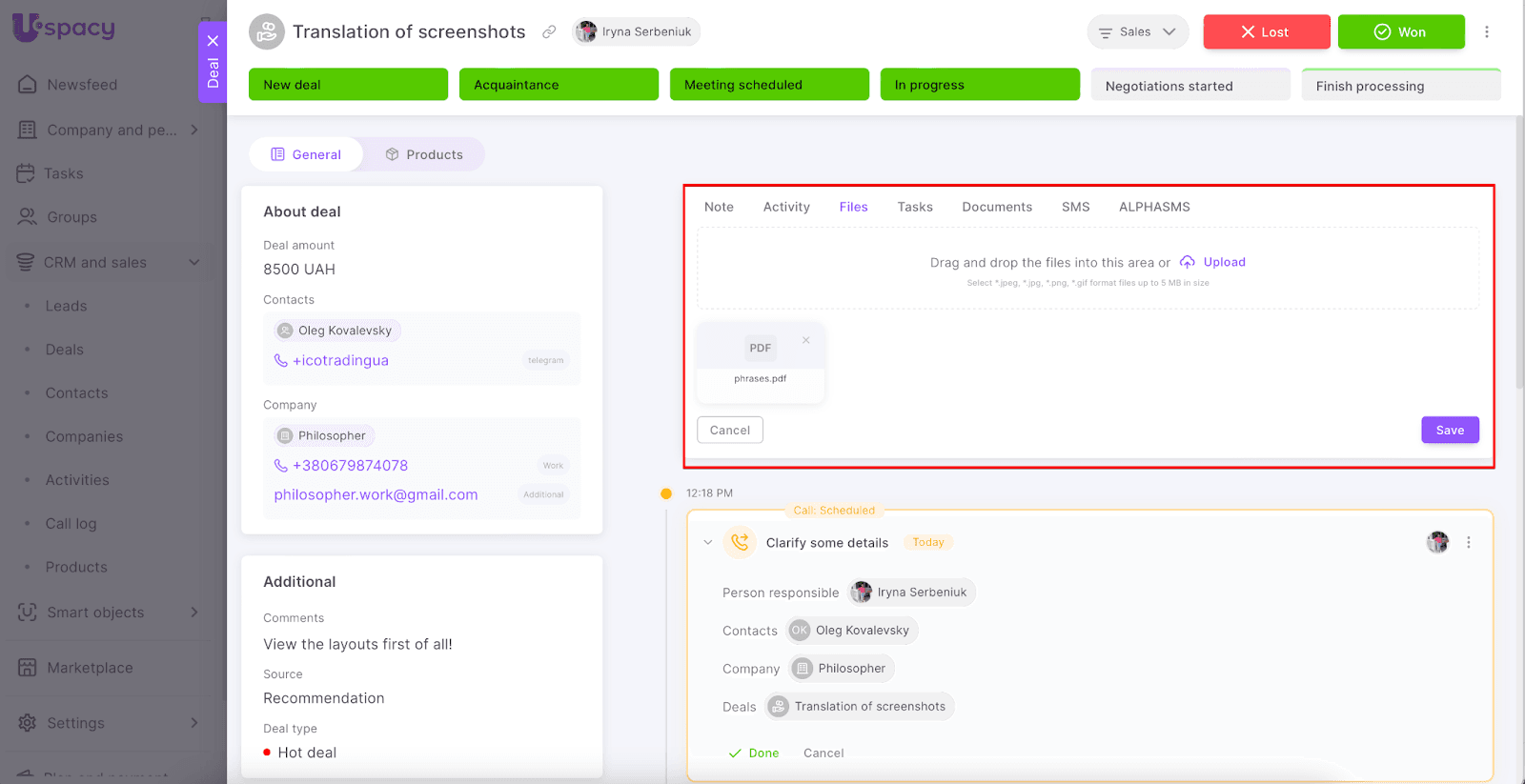1525x784 pixels.
Task: Open the Documents tab
Action: tap(997, 207)
